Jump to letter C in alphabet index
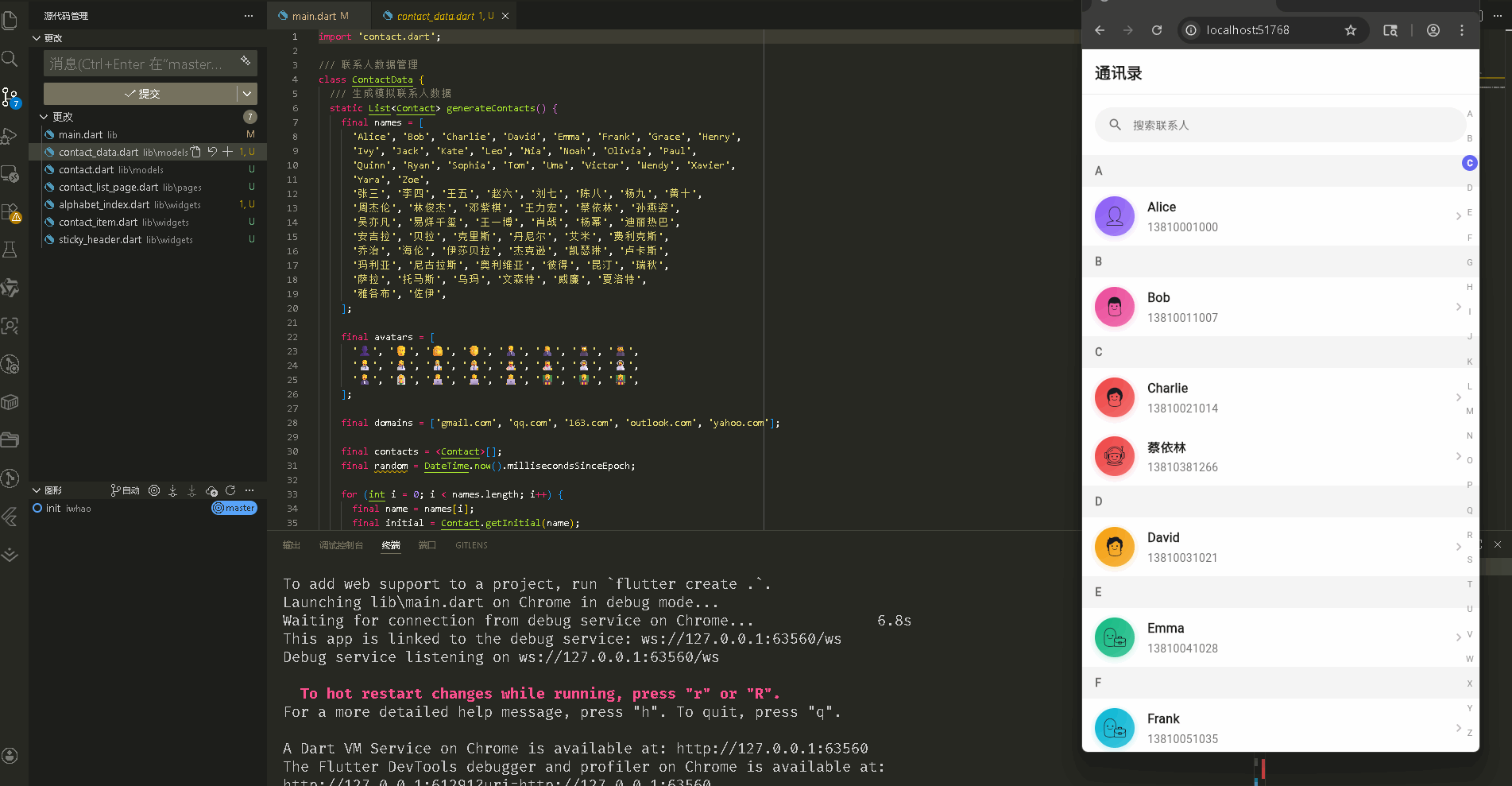This screenshot has width=1512, height=786. click(x=1470, y=163)
